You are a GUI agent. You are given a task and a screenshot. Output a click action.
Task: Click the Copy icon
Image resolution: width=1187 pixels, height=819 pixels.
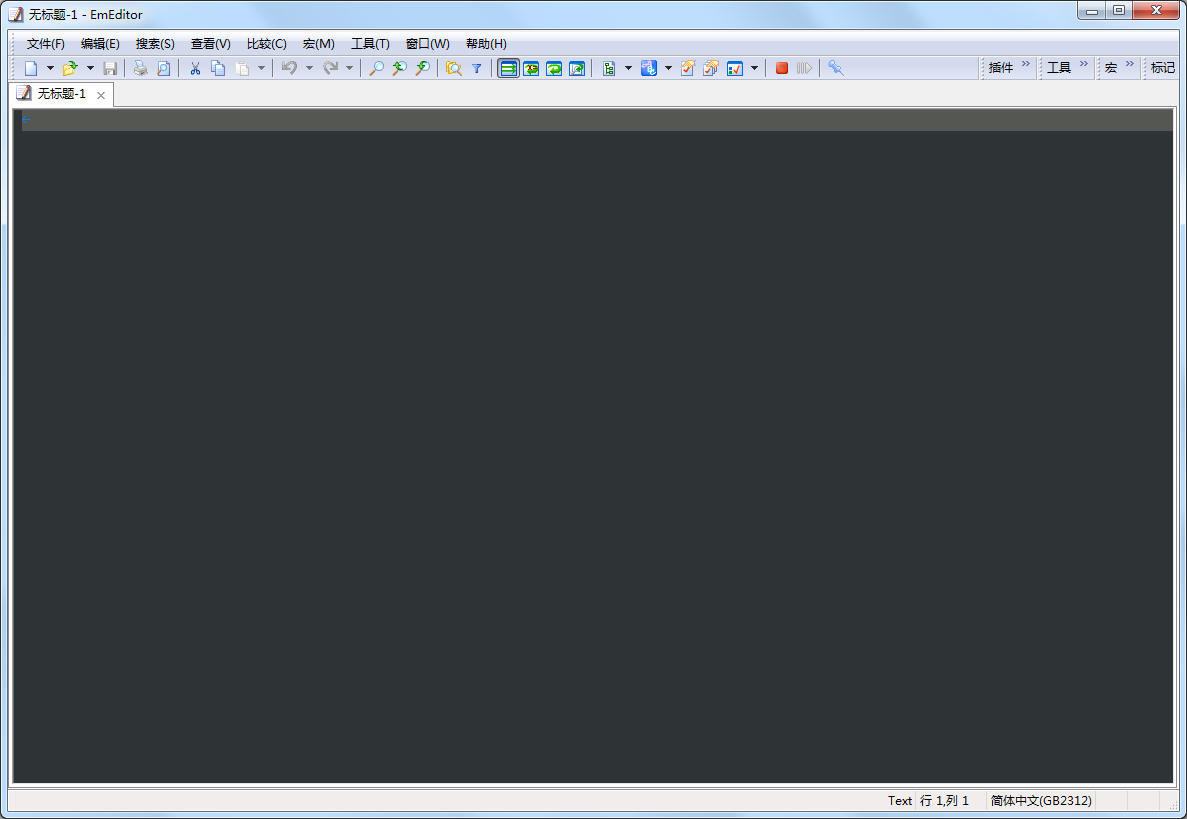218,68
